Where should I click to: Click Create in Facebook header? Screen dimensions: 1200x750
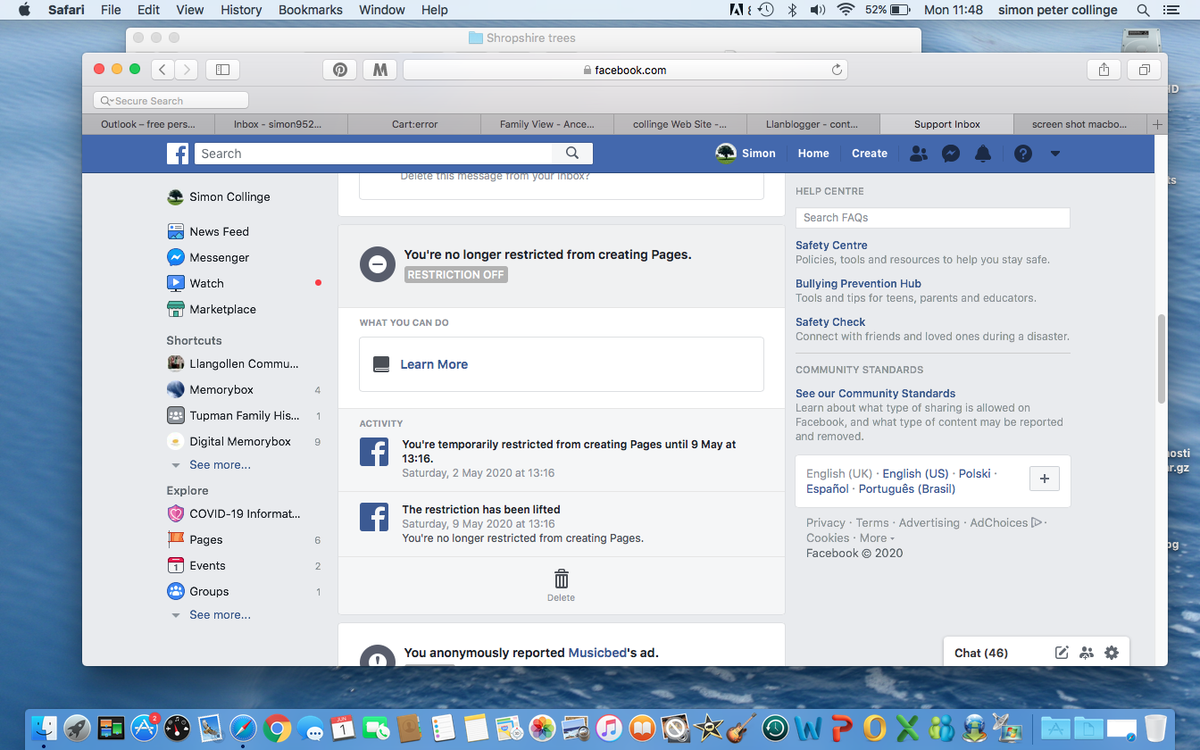[869, 153]
